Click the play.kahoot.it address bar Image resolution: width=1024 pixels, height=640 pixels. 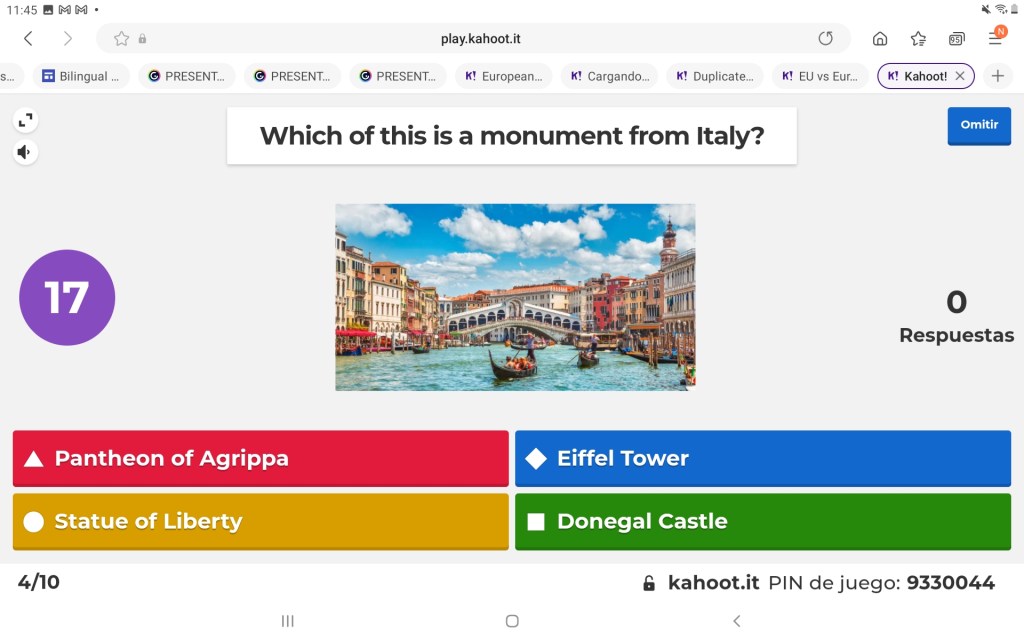(480, 39)
